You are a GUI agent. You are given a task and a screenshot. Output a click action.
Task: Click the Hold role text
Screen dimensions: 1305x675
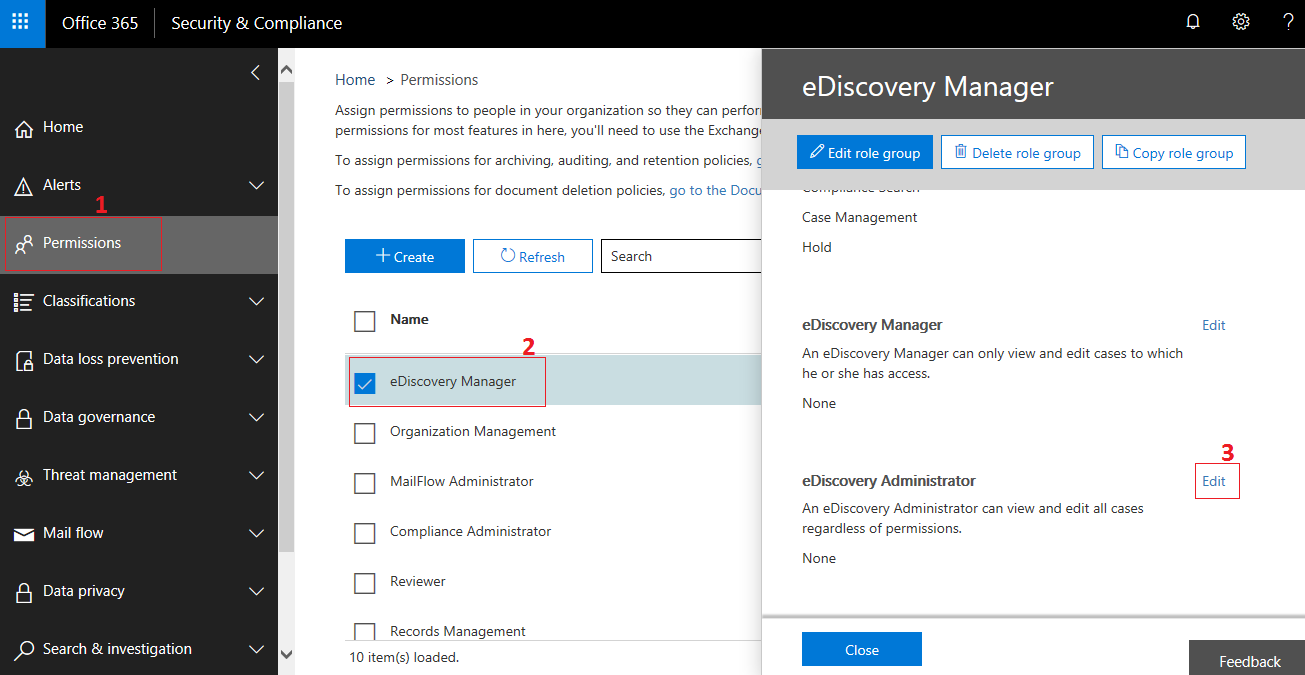pyautogui.click(x=817, y=247)
